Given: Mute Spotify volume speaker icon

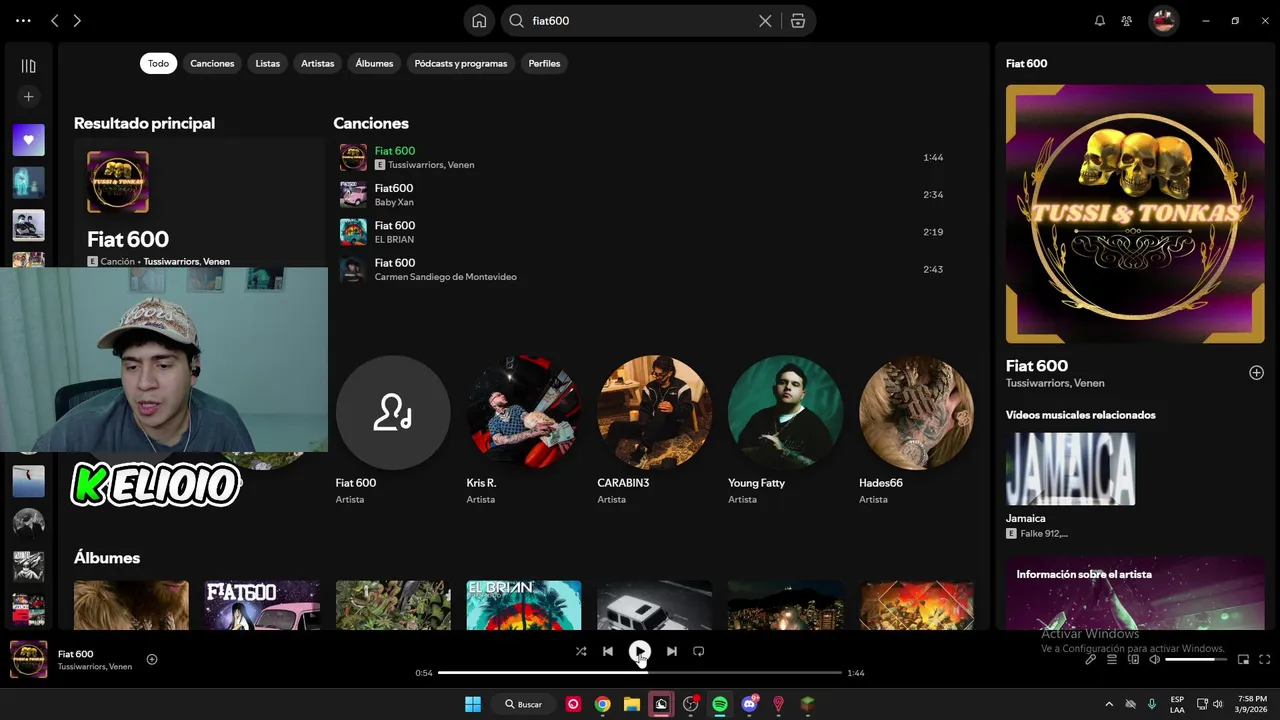Looking at the screenshot, I should 1155,659.
